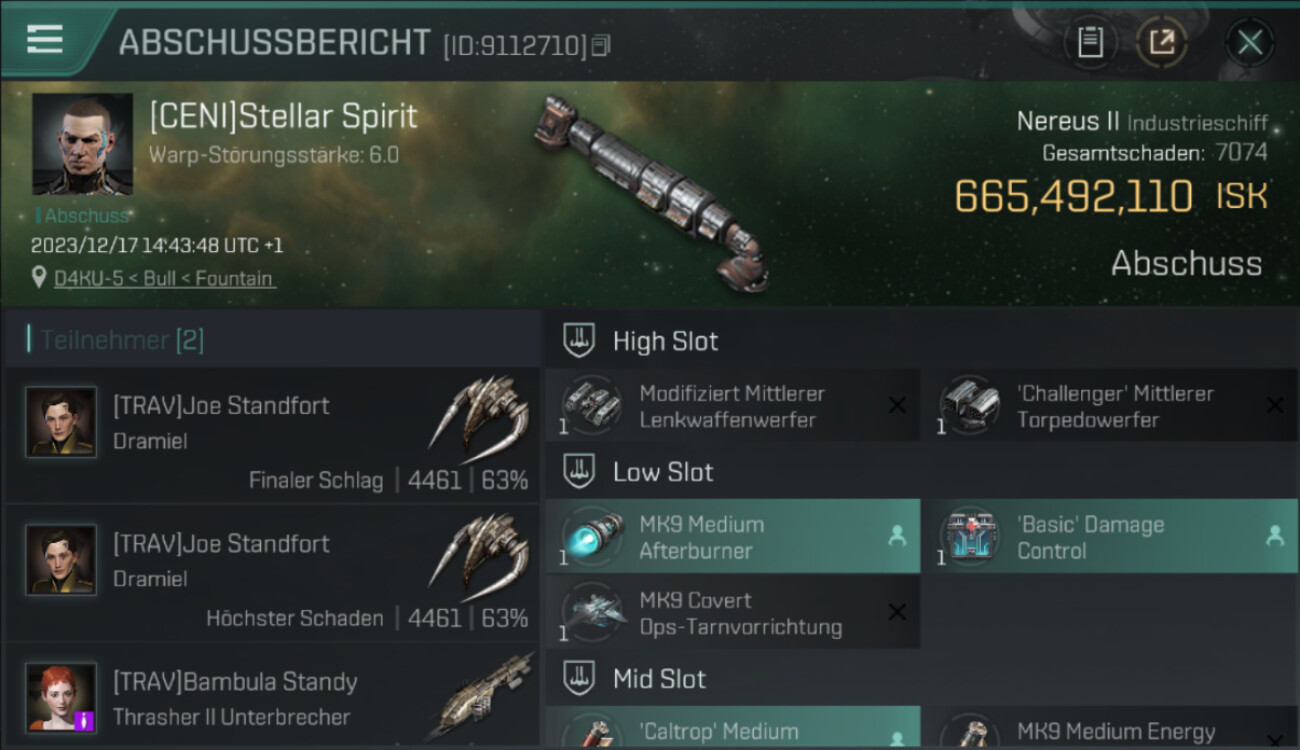This screenshot has width=1300, height=750.
Task: Close the Abschussbericht window
Action: pyautogui.click(x=1249, y=42)
